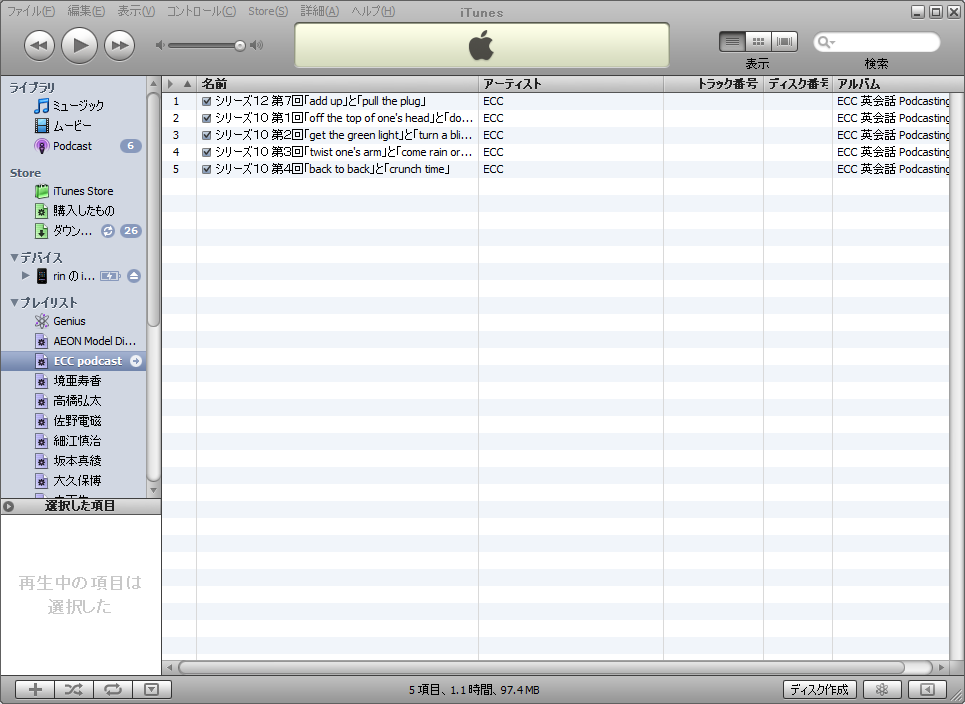Open the search magnifier options dropdown
Viewport: 965px width, 704px height.
coord(825,42)
